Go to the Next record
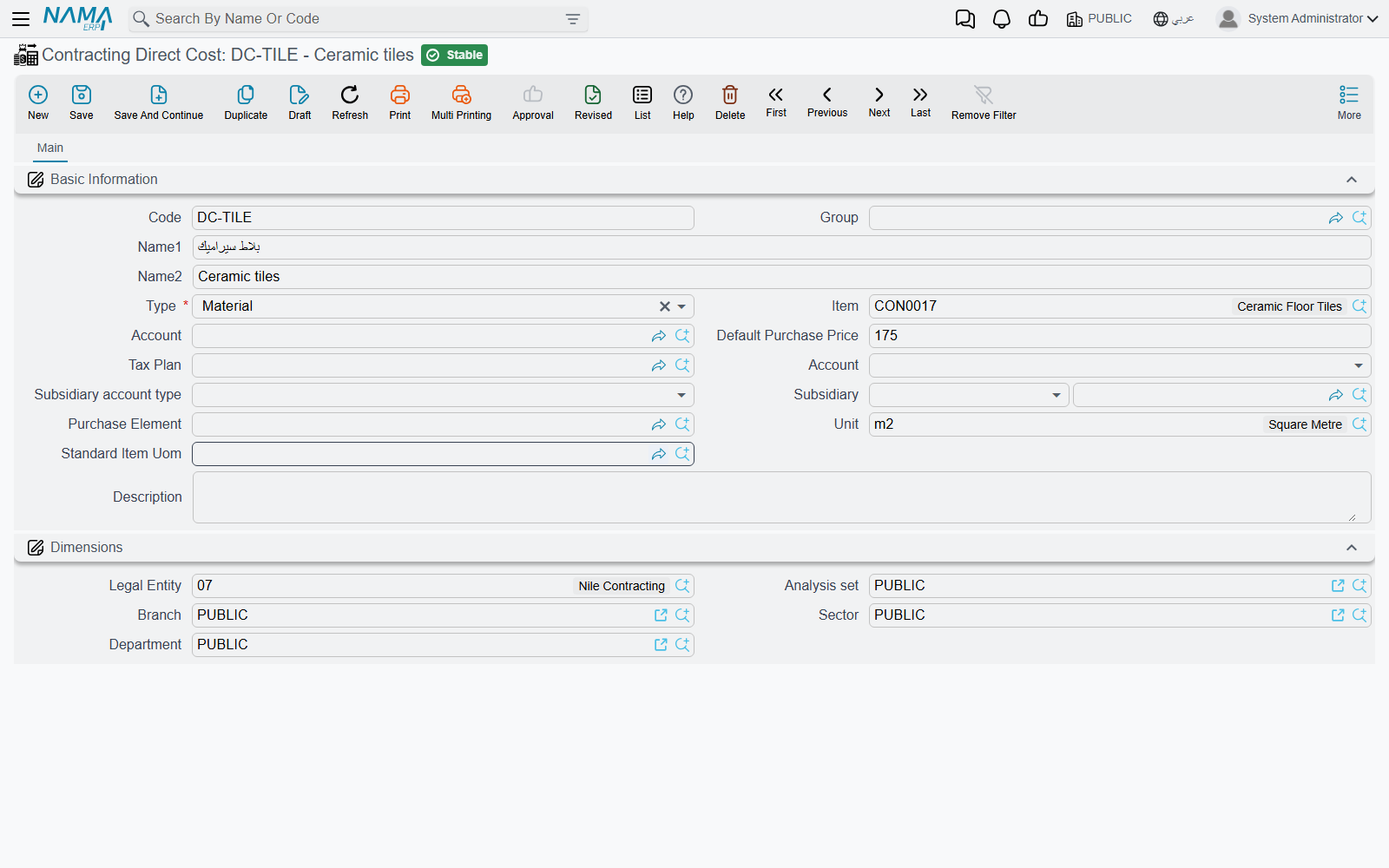This screenshot has height=868, width=1389. 879,102
